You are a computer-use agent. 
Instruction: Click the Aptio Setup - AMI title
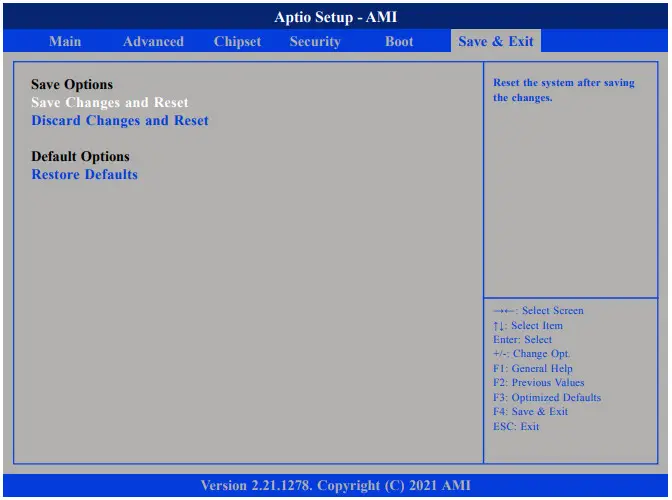click(x=336, y=17)
